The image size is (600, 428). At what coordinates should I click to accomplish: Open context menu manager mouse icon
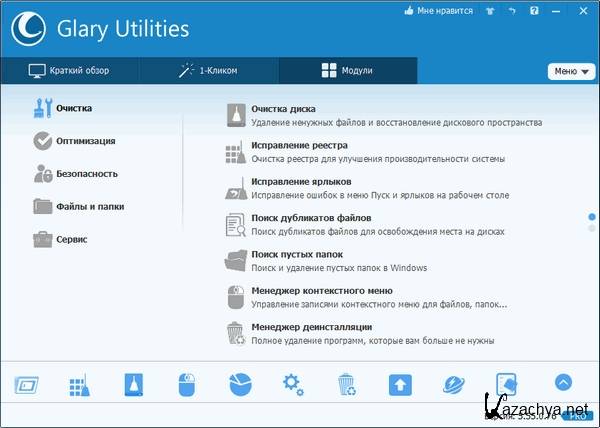[x=187, y=384]
